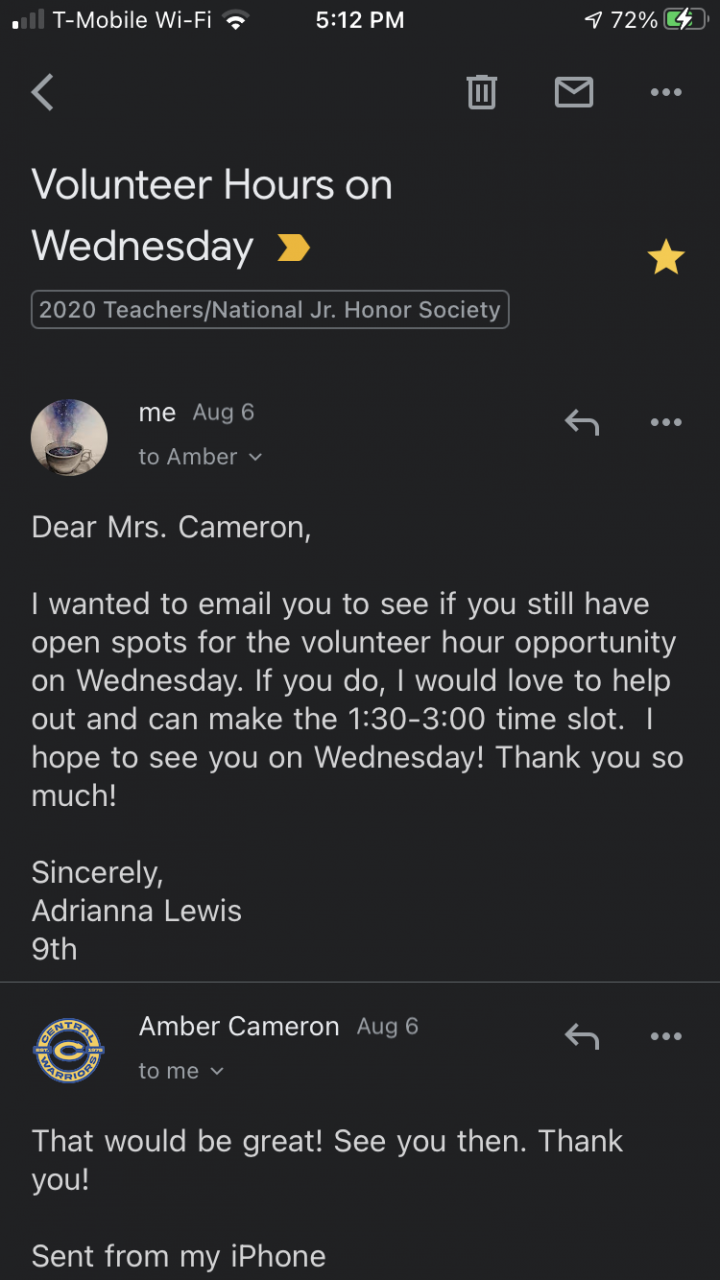Image resolution: width=720 pixels, height=1280 pixels.
Task: Open more options for Amber's reply
Action: (x=665, y=1037)
